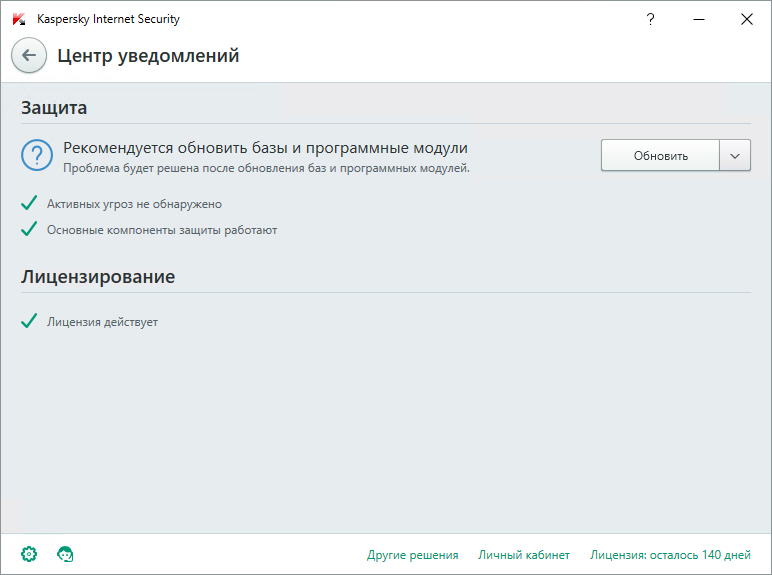772x575 pixels.
Task: Go to "Личный кабинет"
Action: (524, 555)
